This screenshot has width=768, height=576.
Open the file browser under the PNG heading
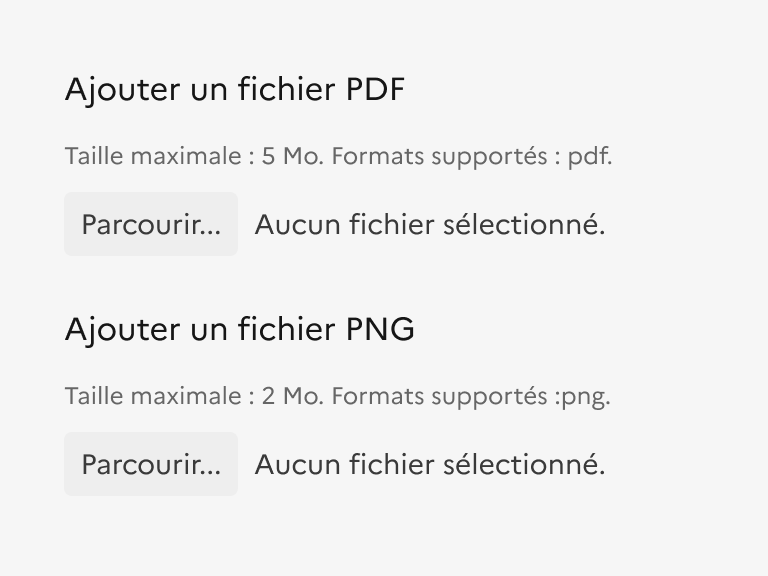[x=151, y=465]
